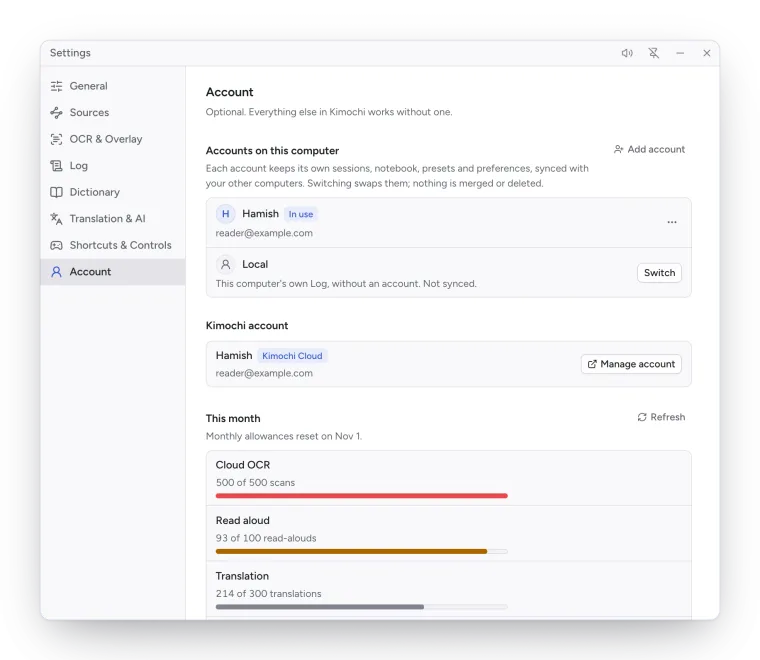Click the Kimochi Cloud badge
760x660 pixels.
pos(292,356)
